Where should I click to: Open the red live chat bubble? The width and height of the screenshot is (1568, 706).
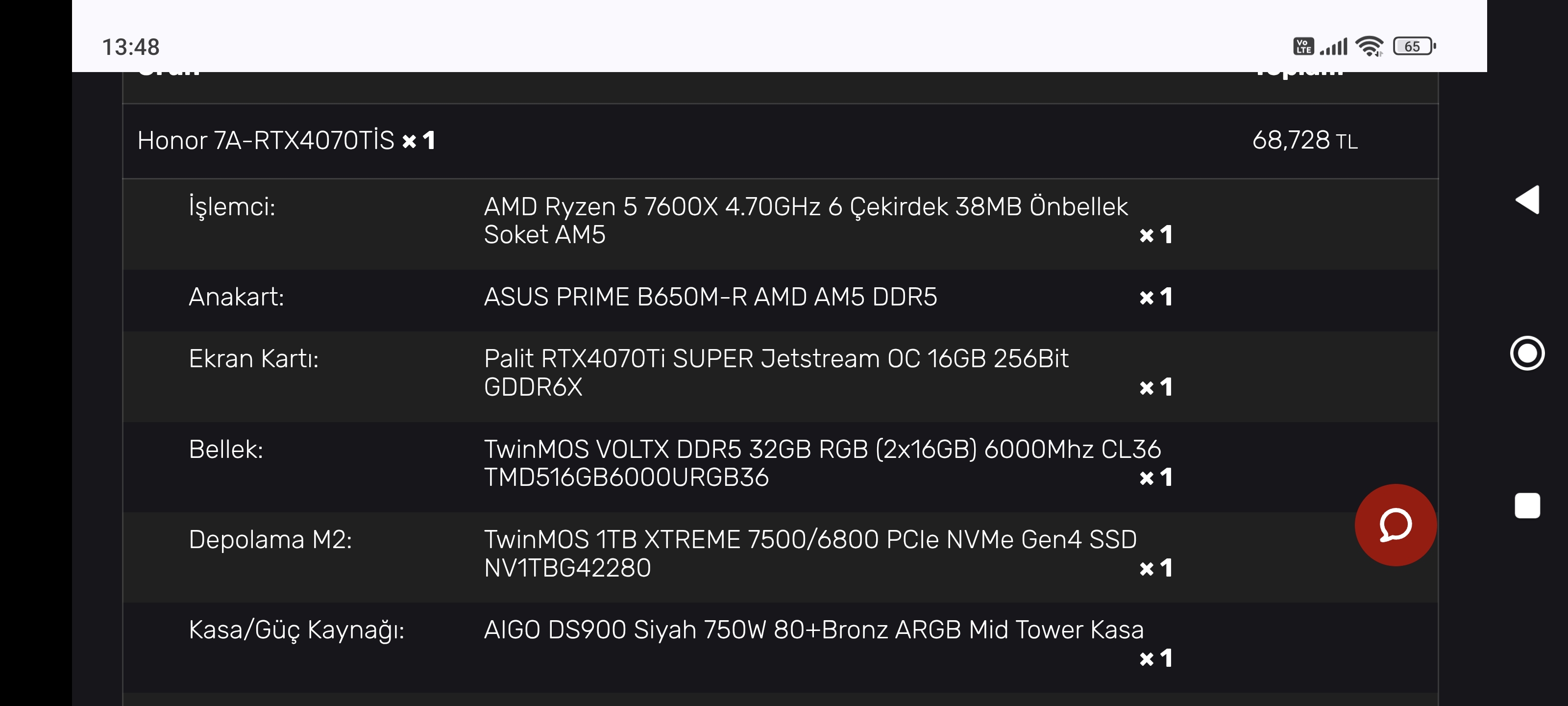pyautogui.click(x=1395, y=525)
